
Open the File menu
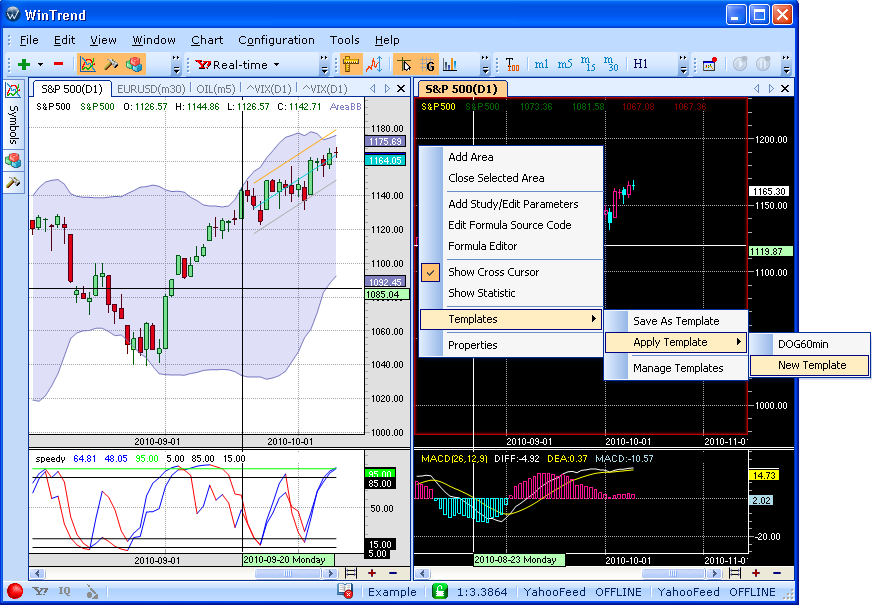point(29,40)
